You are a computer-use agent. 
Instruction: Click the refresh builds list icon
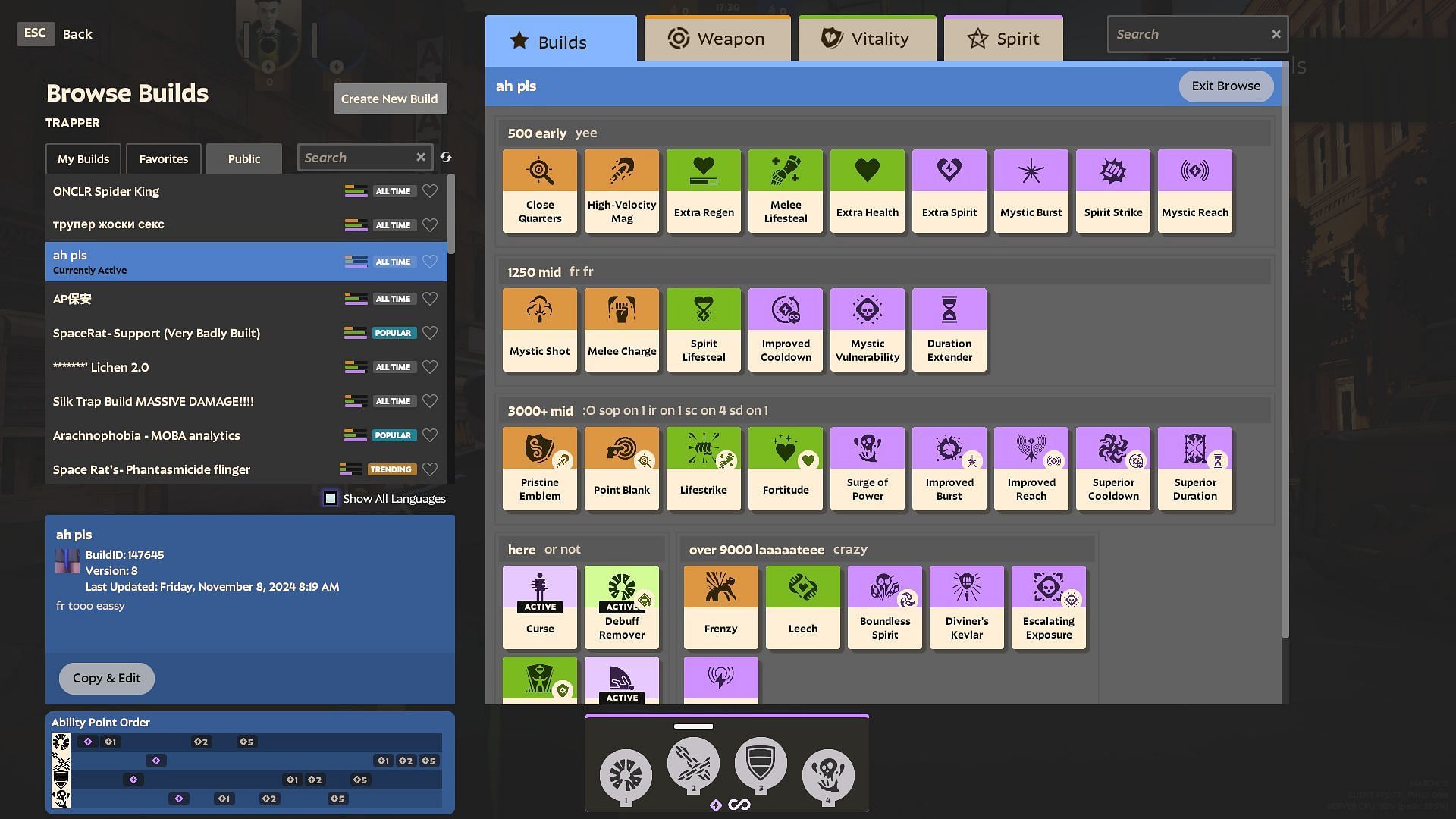pyautogui.click(x=446, y=158)
